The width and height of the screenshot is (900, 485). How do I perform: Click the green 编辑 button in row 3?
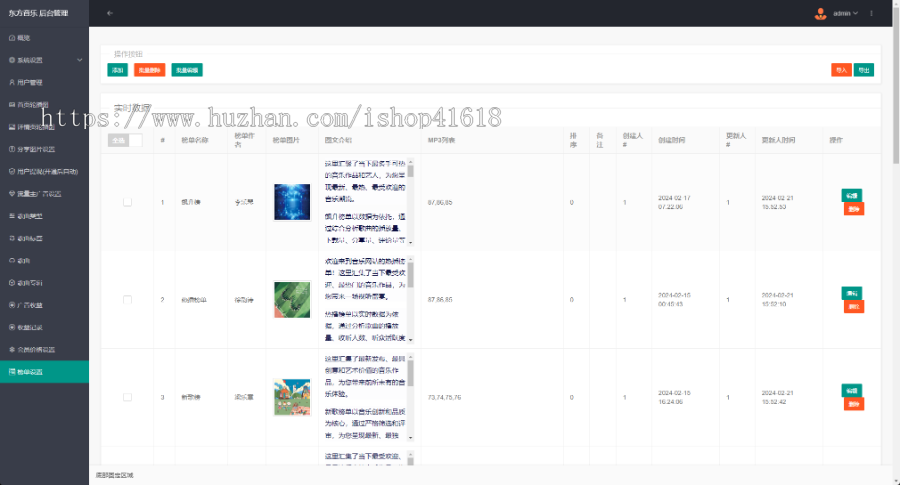[852, 391]
